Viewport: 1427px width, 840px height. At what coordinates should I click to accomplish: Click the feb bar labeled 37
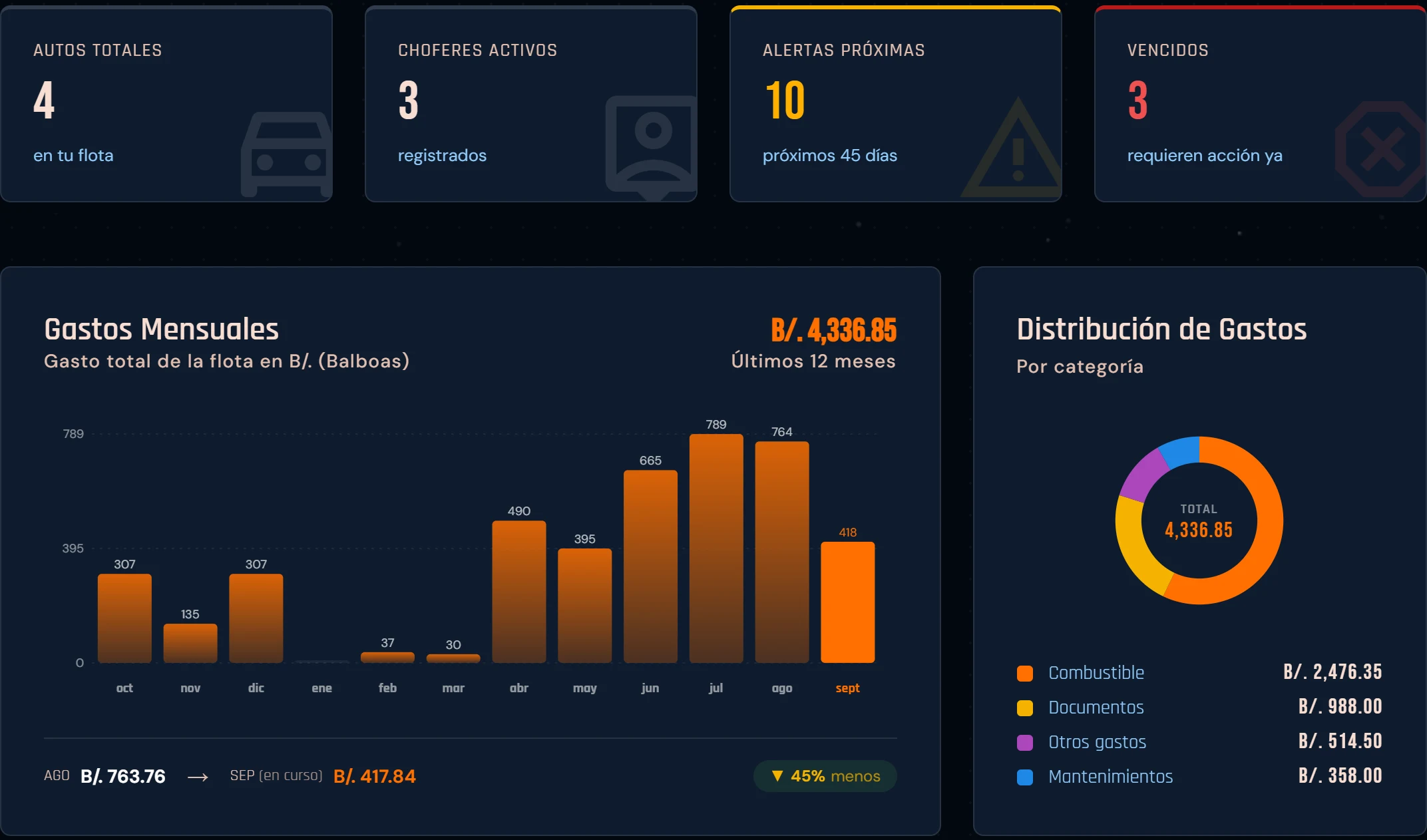coord(387,658)
